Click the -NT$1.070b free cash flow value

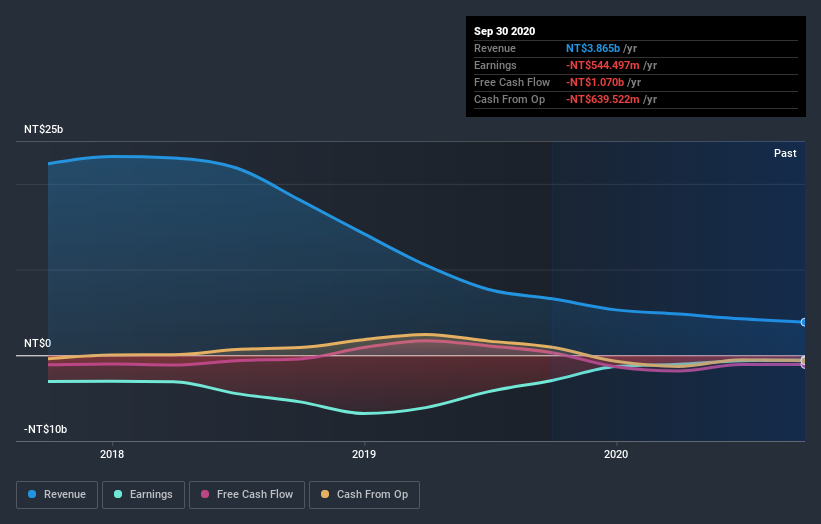(x=595, y=82)
